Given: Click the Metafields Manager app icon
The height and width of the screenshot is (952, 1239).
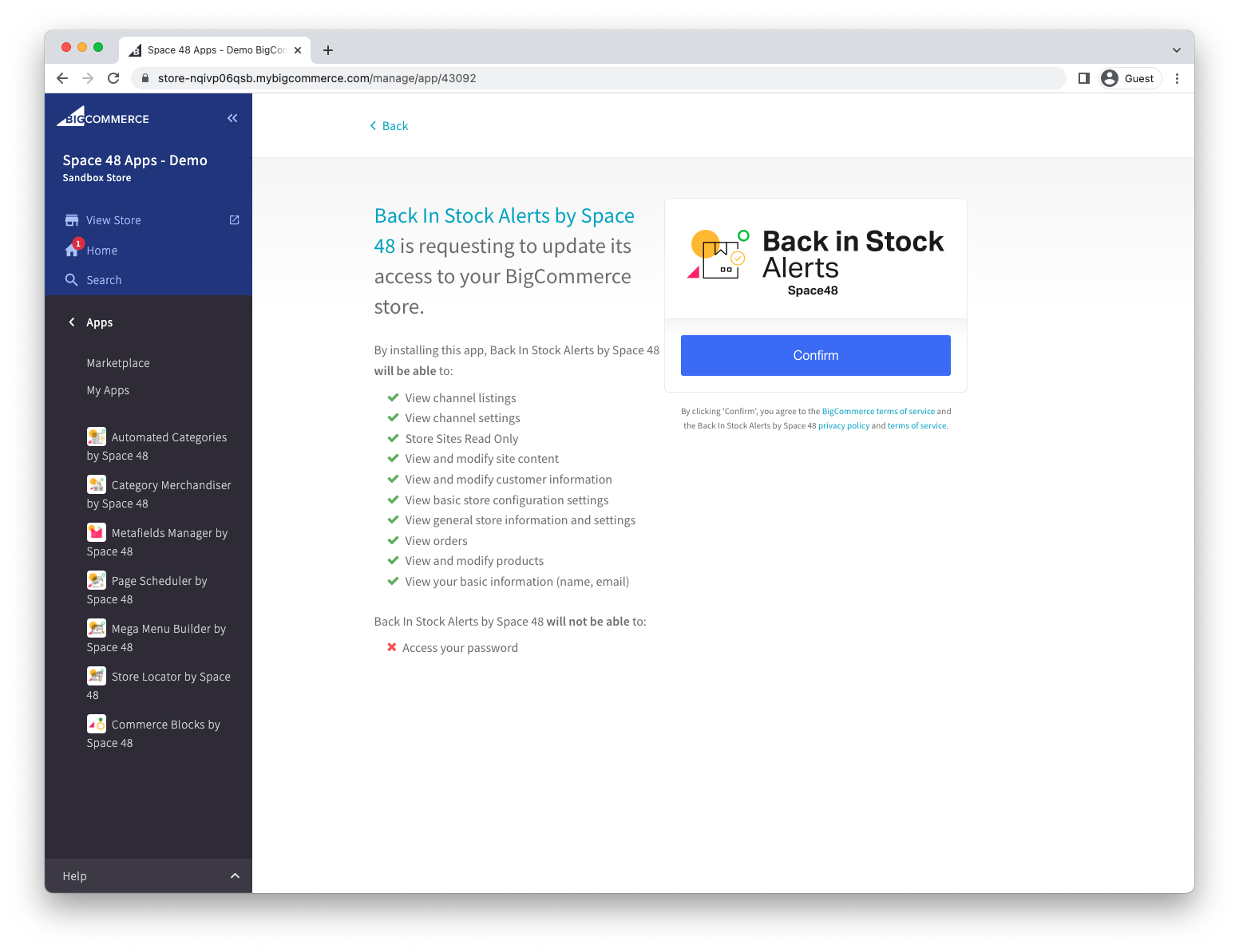Looking at the screenshot, I should tap(97, 532).
